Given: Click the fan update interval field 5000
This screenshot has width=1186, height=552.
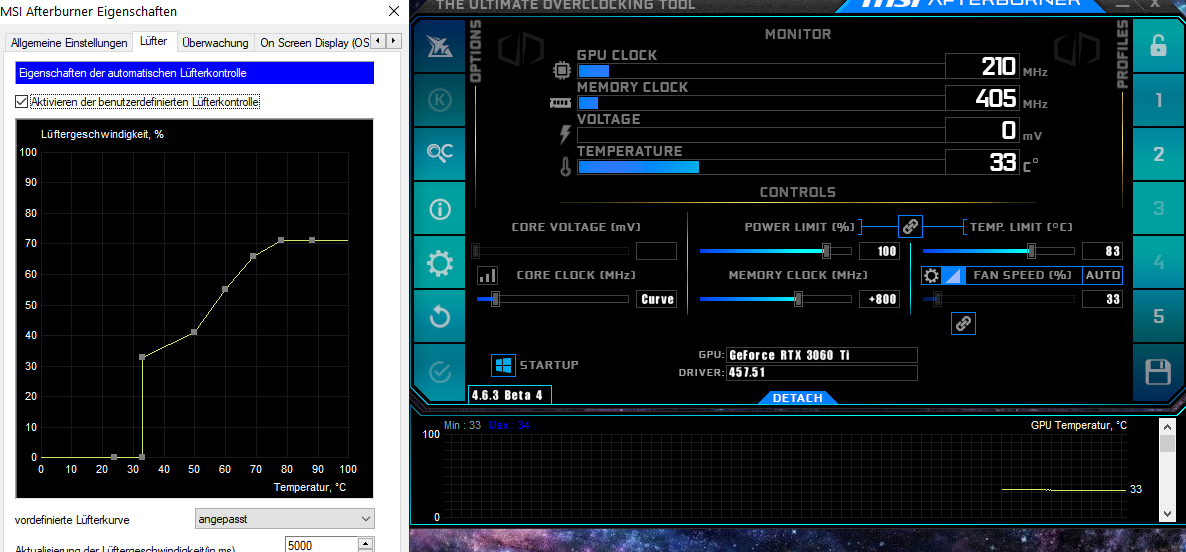Looking at the screenshot, I should [x=321, y=545].
